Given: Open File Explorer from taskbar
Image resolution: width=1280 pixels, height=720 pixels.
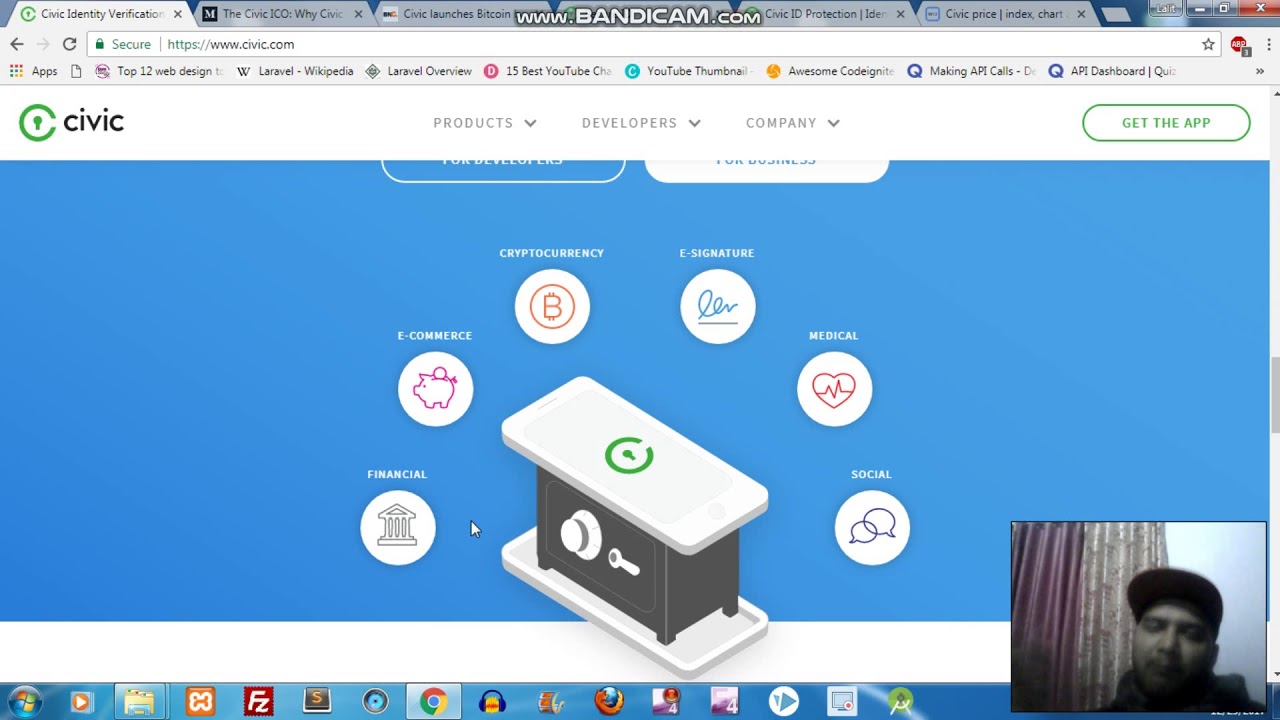Looking at the screenshot, I should [139, 702].
